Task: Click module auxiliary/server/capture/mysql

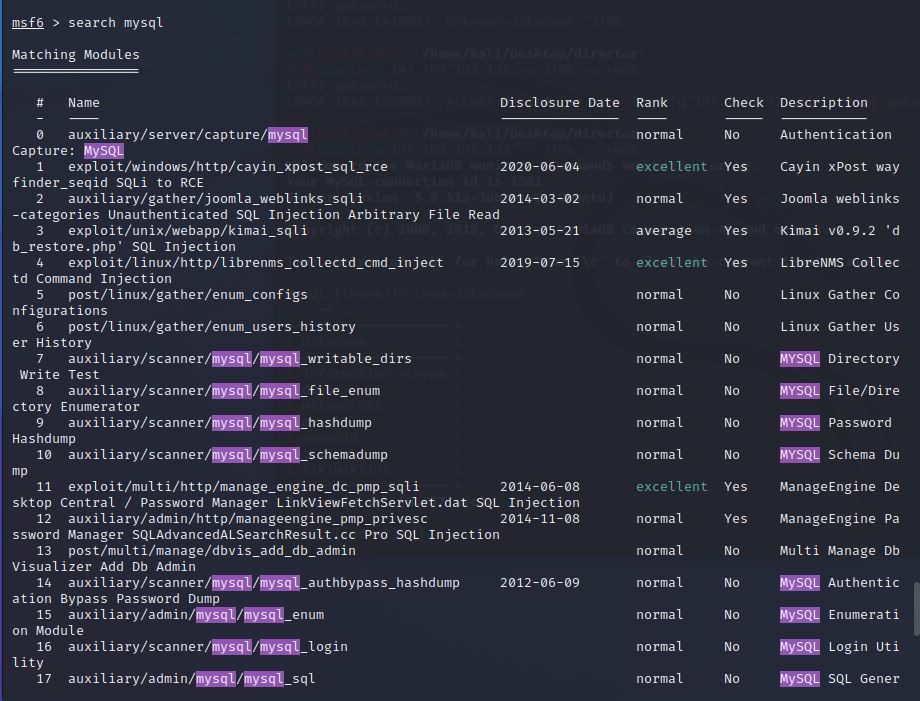Action: click(188, 135)
